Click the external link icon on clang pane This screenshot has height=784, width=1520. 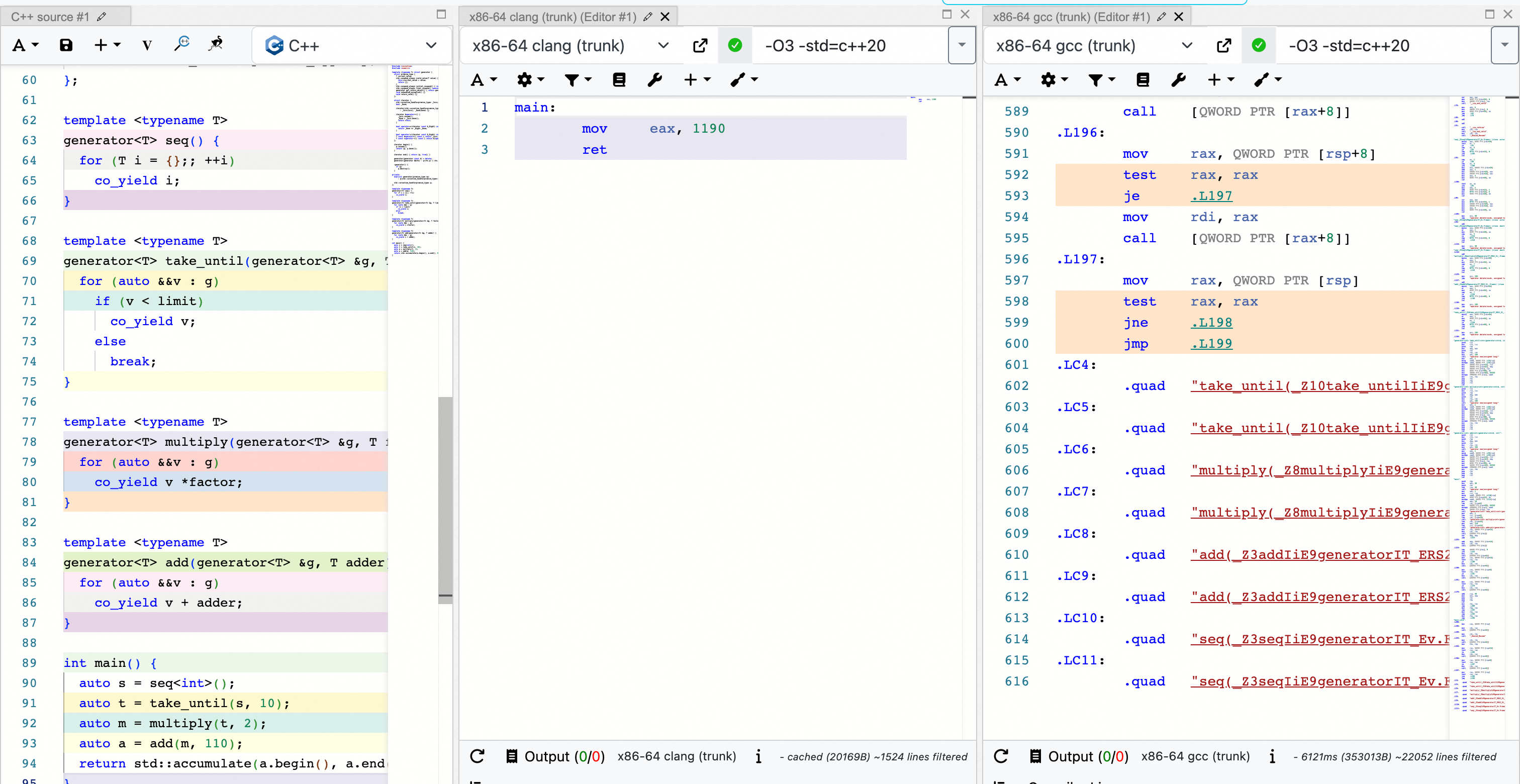[x=700, y=45]
